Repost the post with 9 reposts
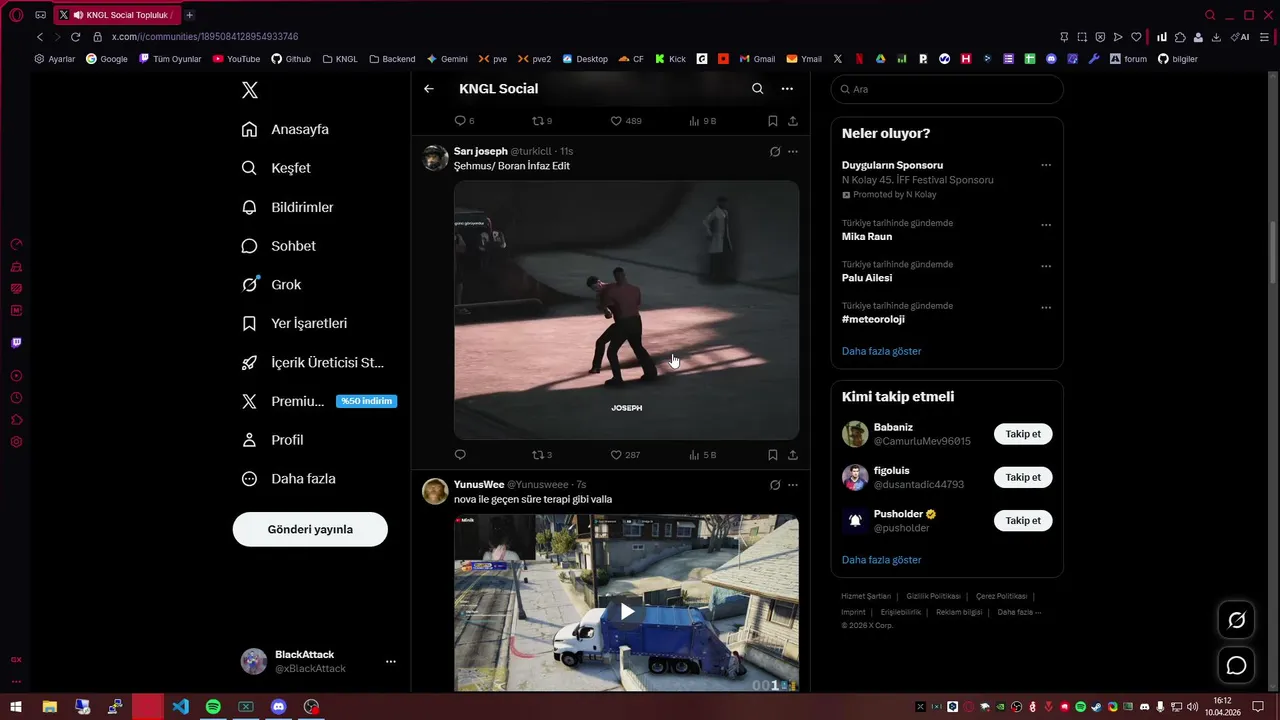 click(x=542, y=121)
